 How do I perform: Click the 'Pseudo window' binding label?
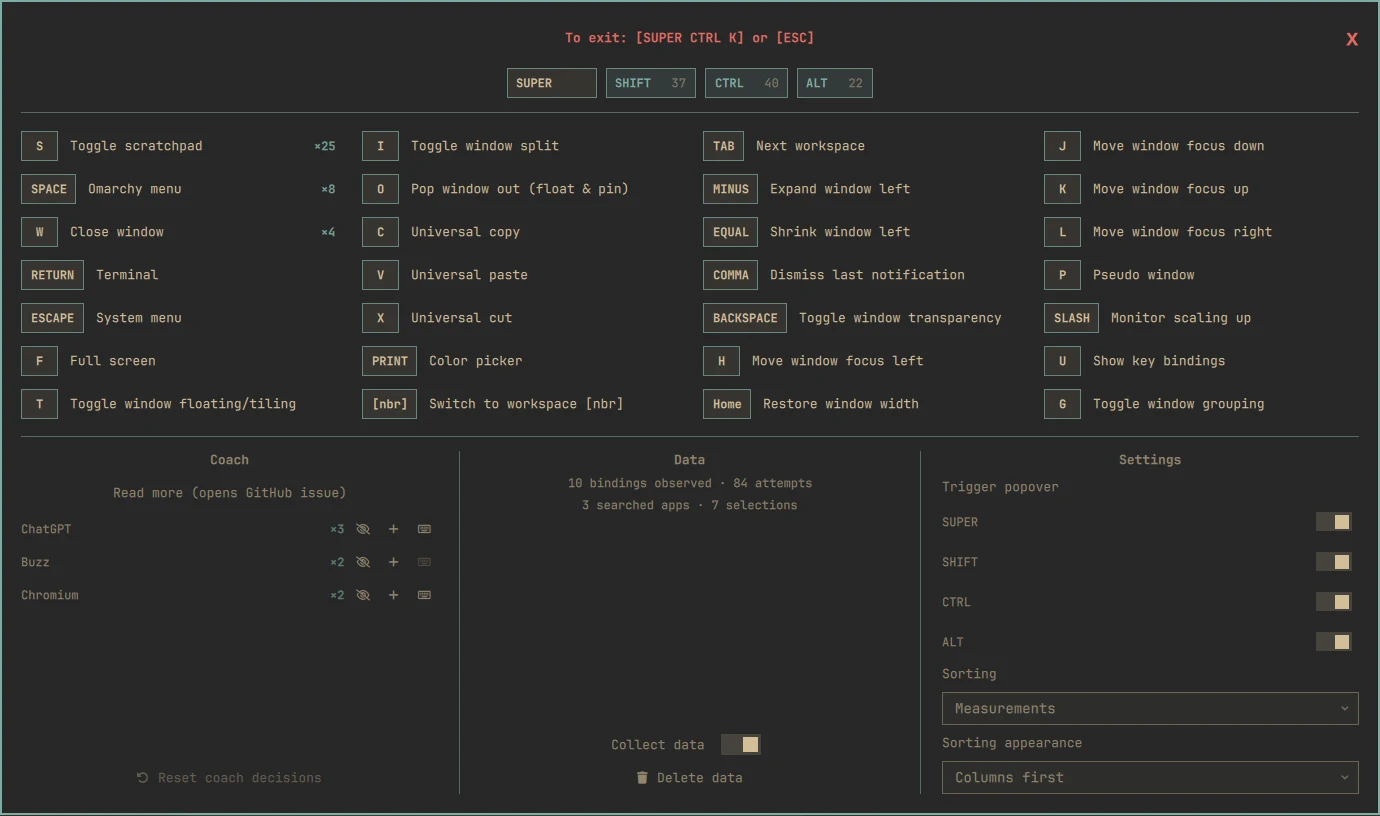1143,275
